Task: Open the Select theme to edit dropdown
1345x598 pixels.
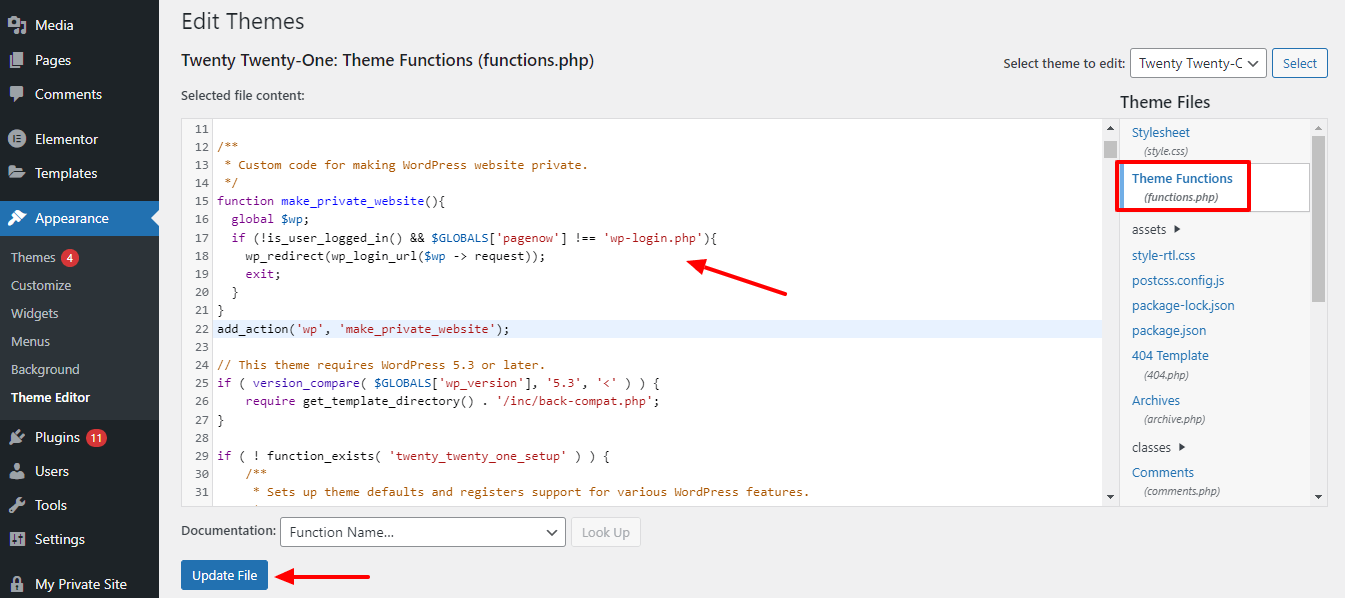Action: tap(1199, 63)
